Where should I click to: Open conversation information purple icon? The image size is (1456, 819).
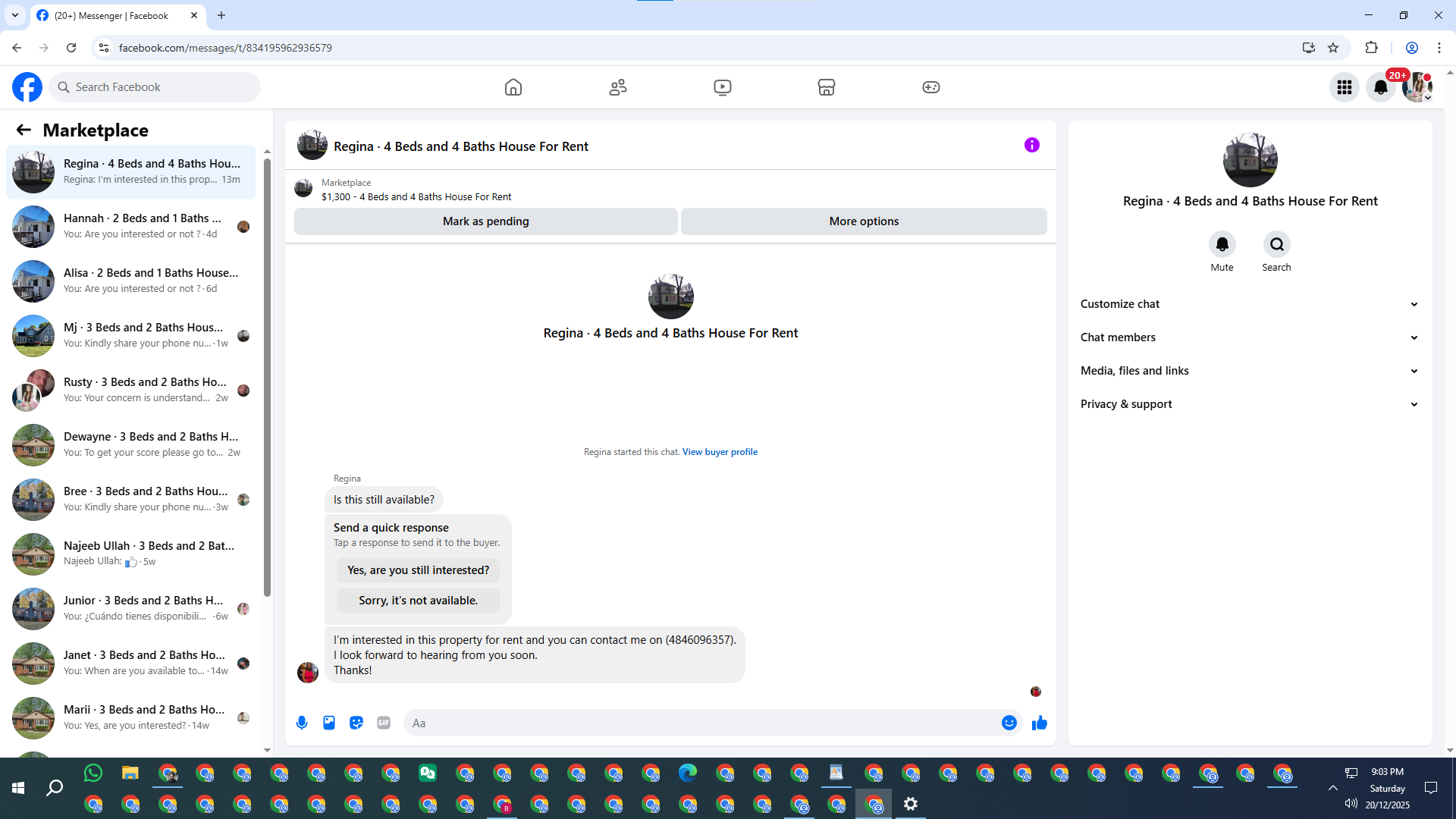[1032, 145]
